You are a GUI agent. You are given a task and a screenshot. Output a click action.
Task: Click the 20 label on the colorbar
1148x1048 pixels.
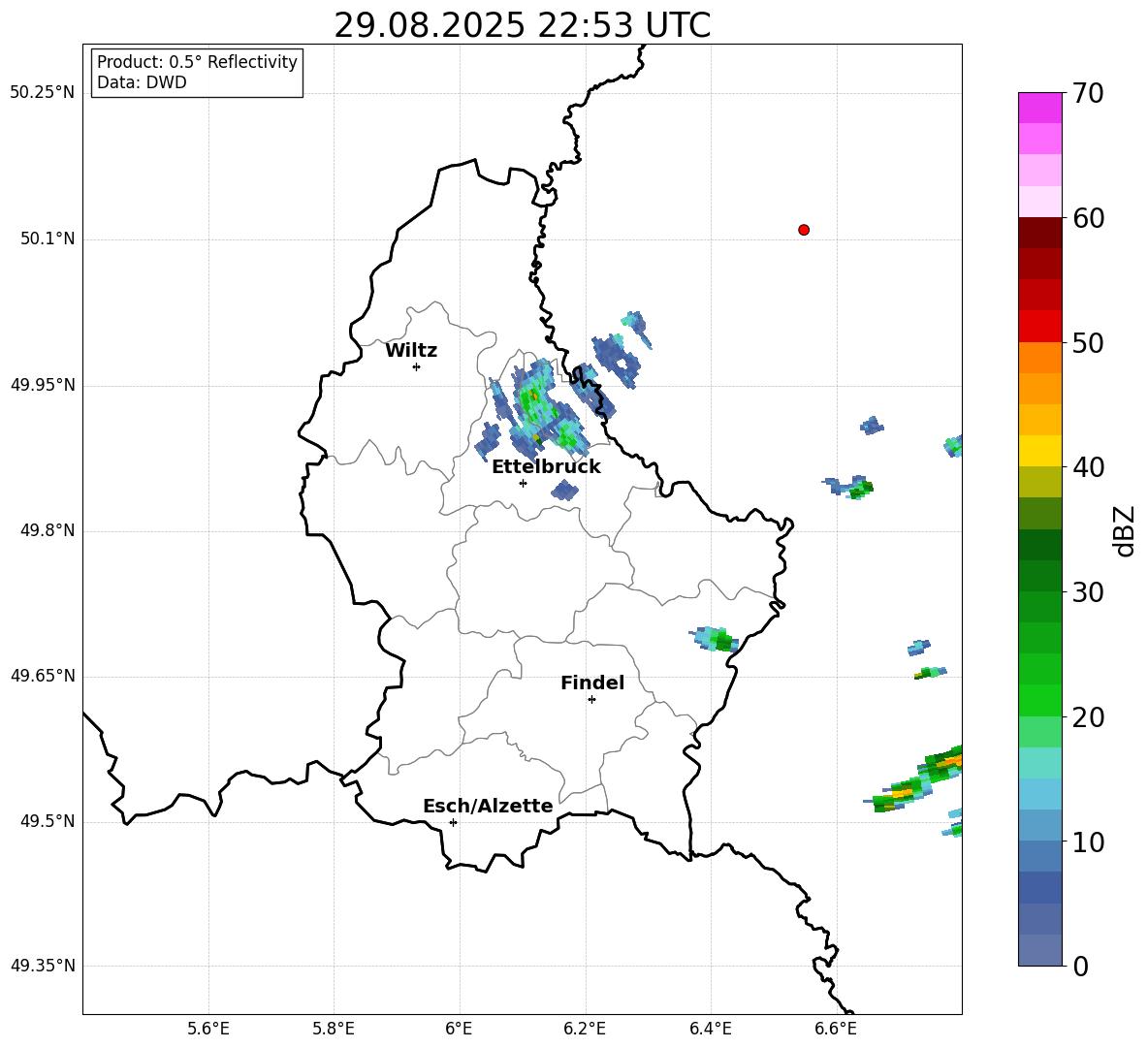click(1088, 717)
